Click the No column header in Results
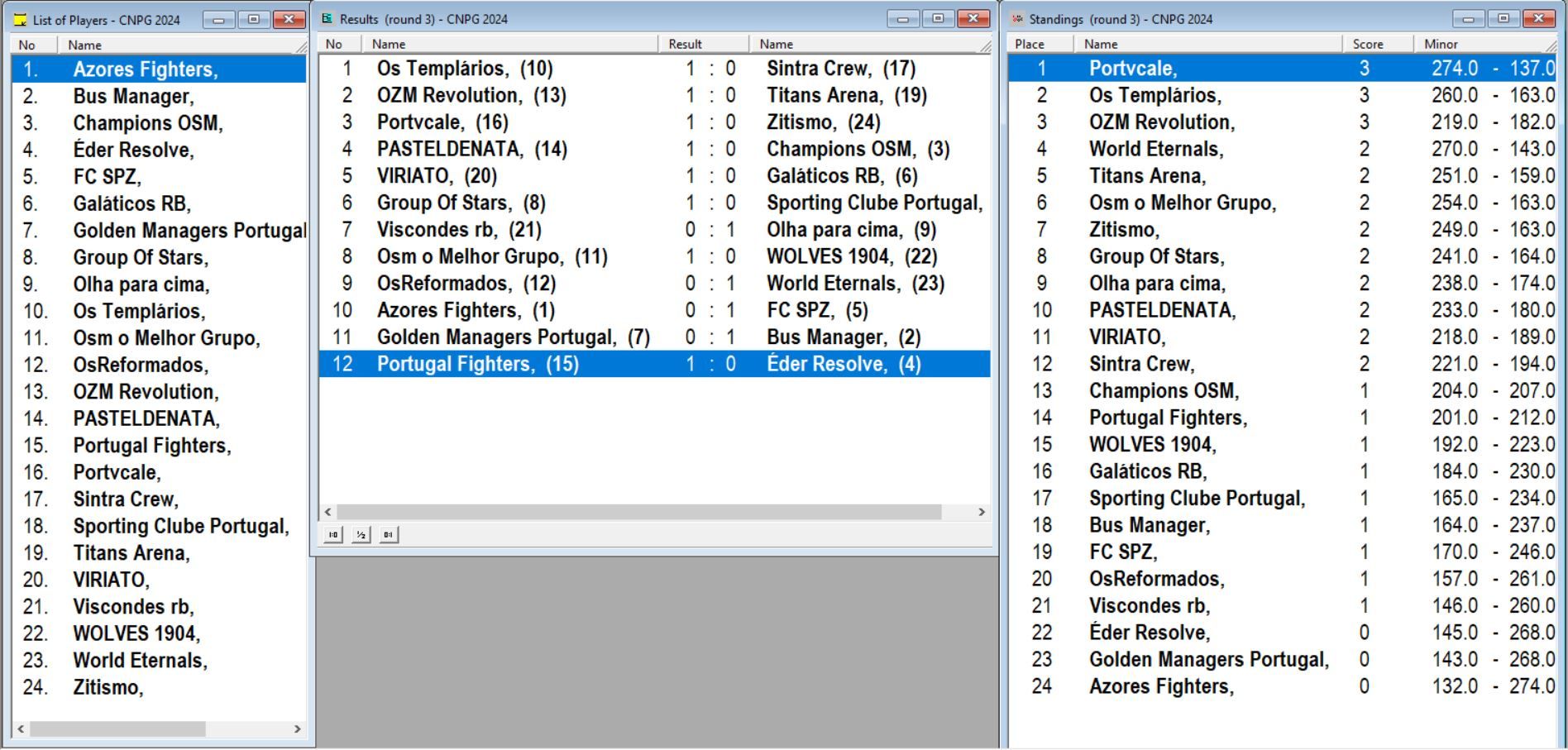The image size is (1568, 750). pos(340,44)
